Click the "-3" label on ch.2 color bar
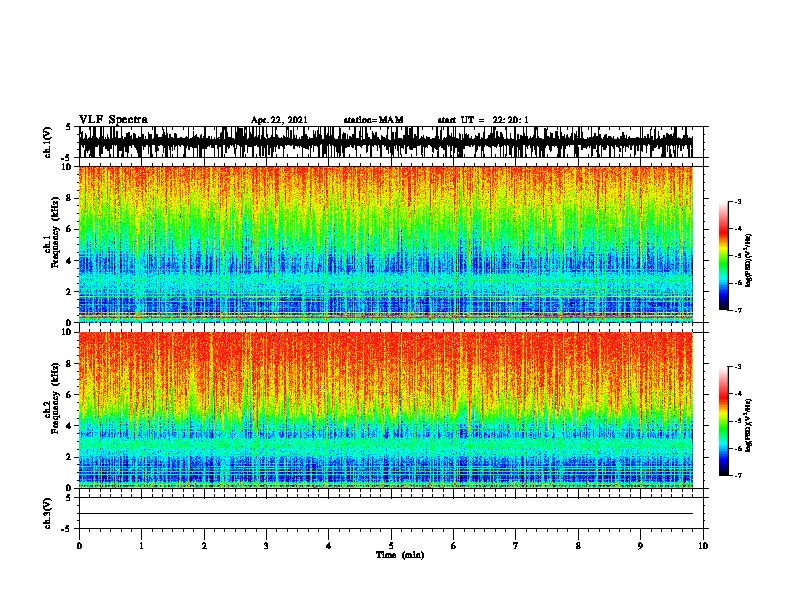 (737, 367)
